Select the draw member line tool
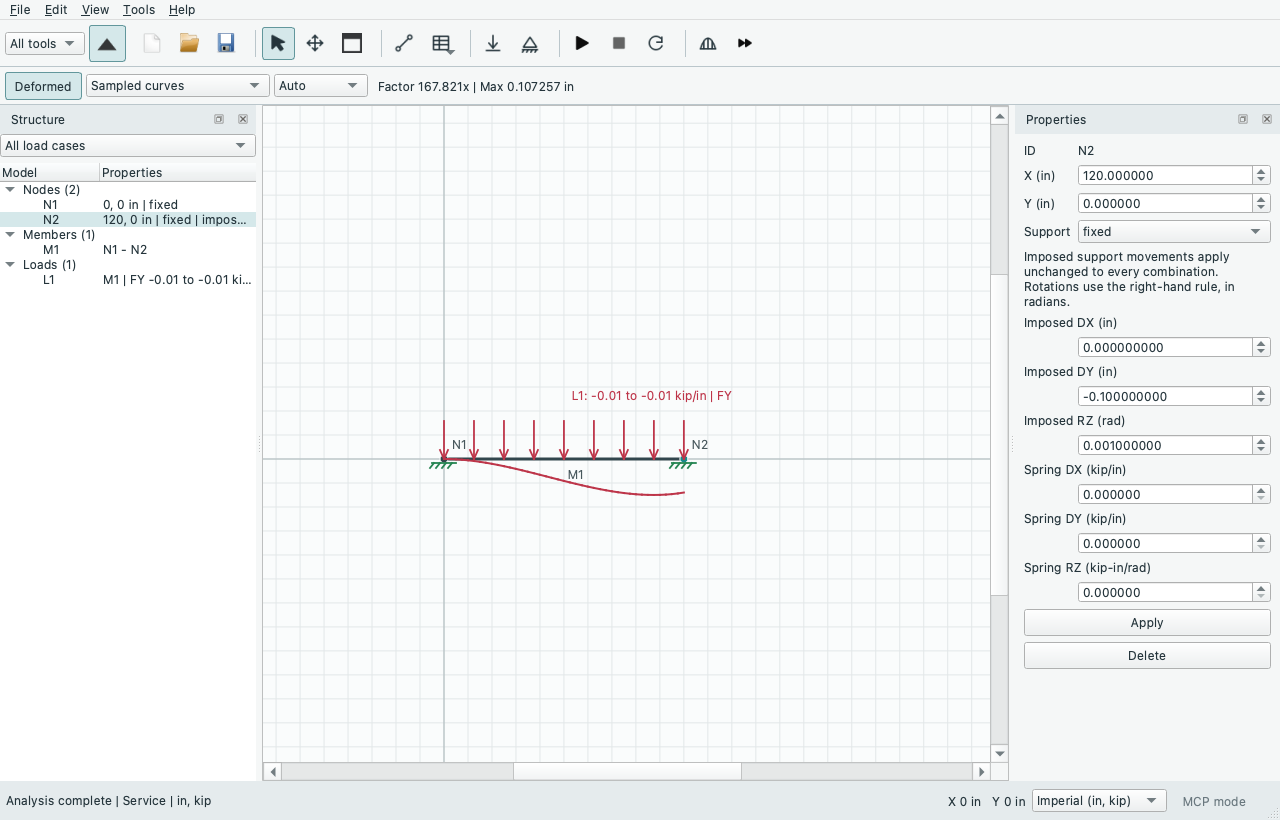Viewport: 1280px width, 820px height. (x=404, y=43)
